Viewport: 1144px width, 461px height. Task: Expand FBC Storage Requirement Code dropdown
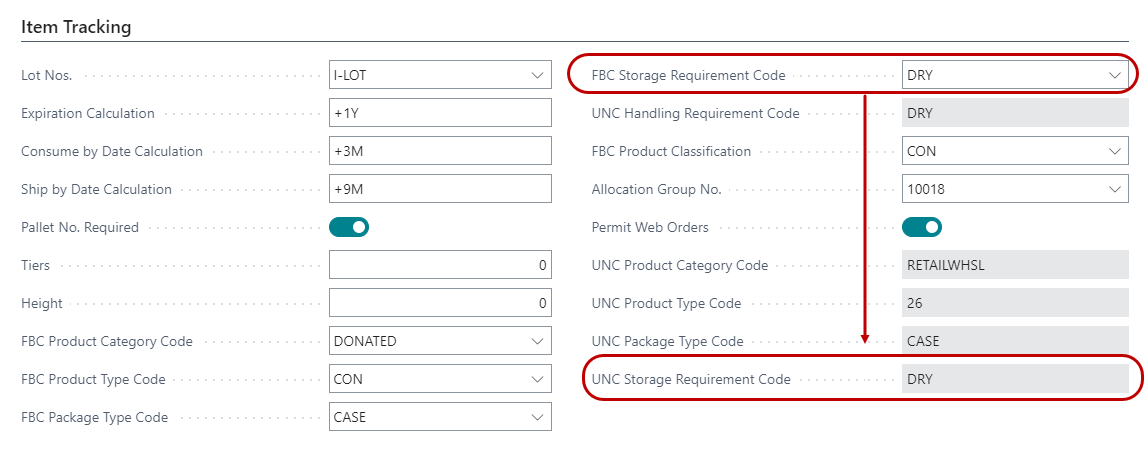point(1115,75)
